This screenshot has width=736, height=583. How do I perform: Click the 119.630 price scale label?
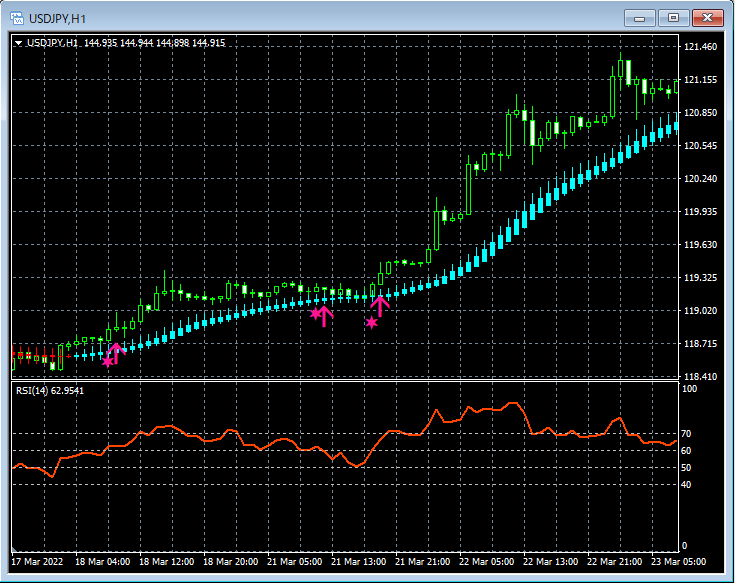pos(700,245)
